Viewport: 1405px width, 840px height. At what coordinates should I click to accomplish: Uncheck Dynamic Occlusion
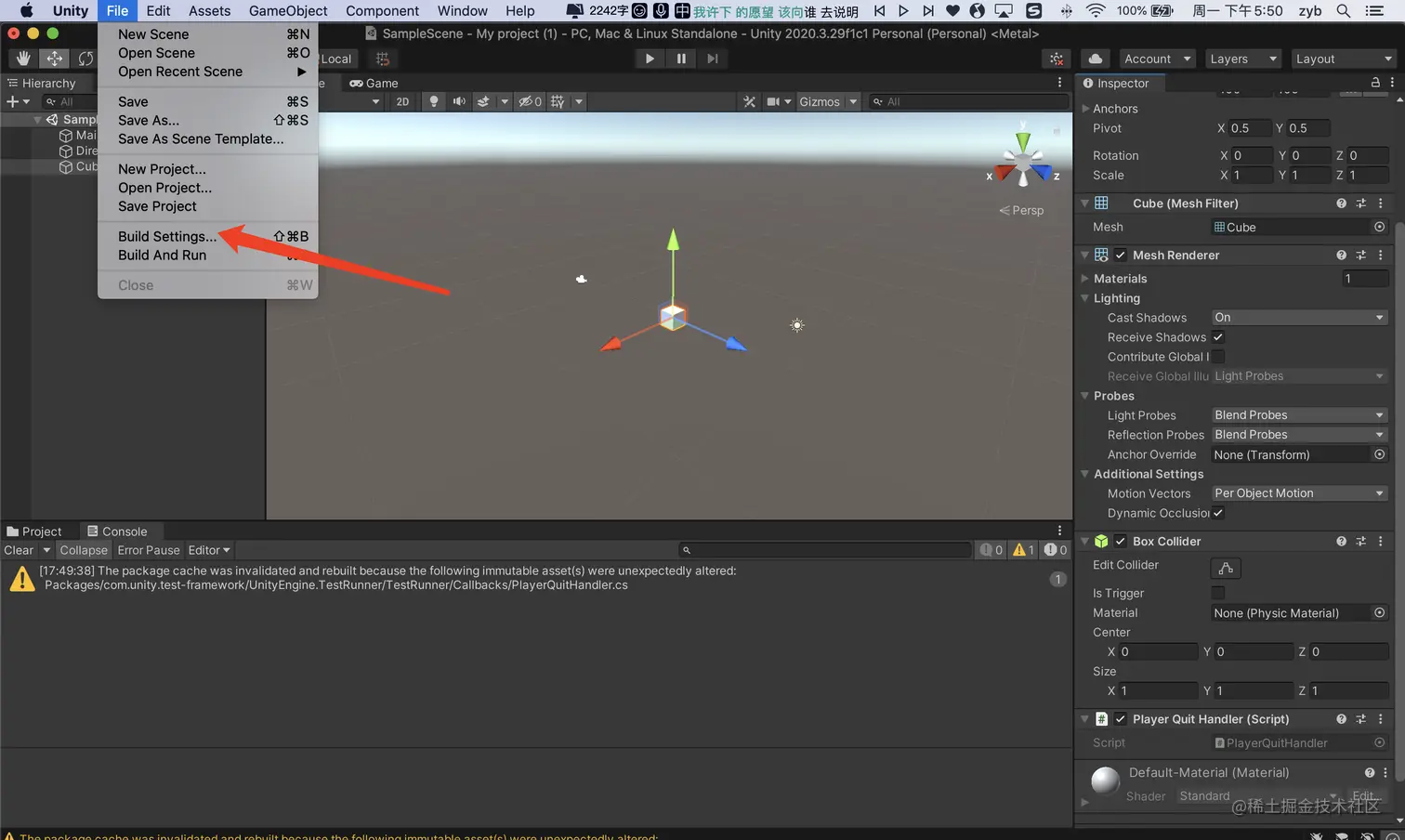(1218, 512)
